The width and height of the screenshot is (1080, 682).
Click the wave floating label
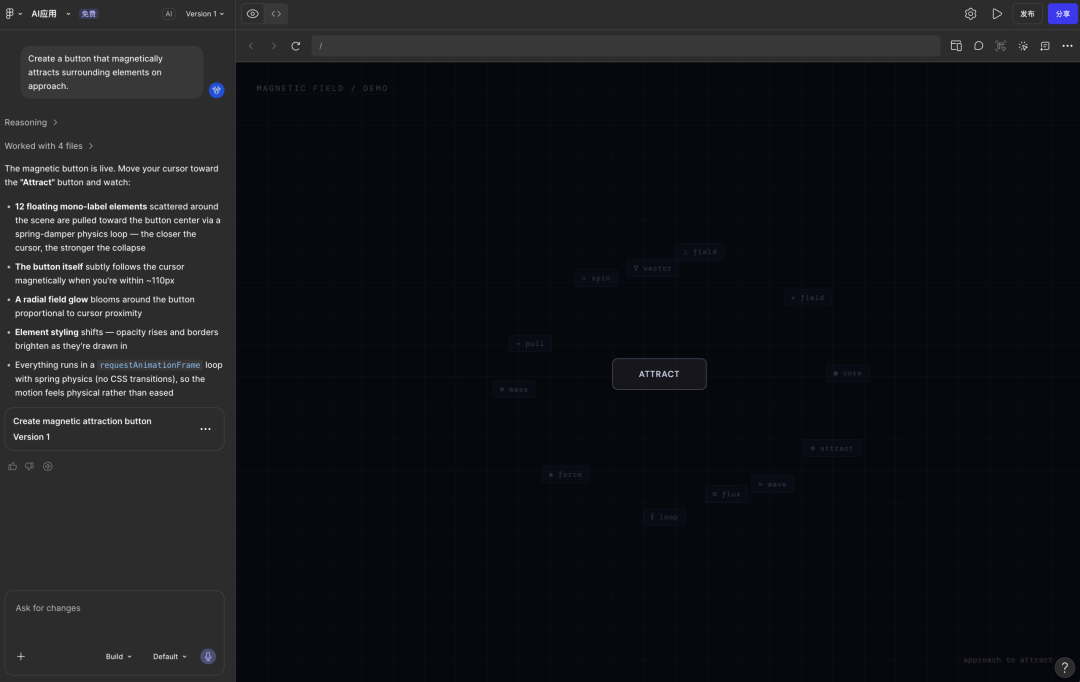[x=772, y=484]
